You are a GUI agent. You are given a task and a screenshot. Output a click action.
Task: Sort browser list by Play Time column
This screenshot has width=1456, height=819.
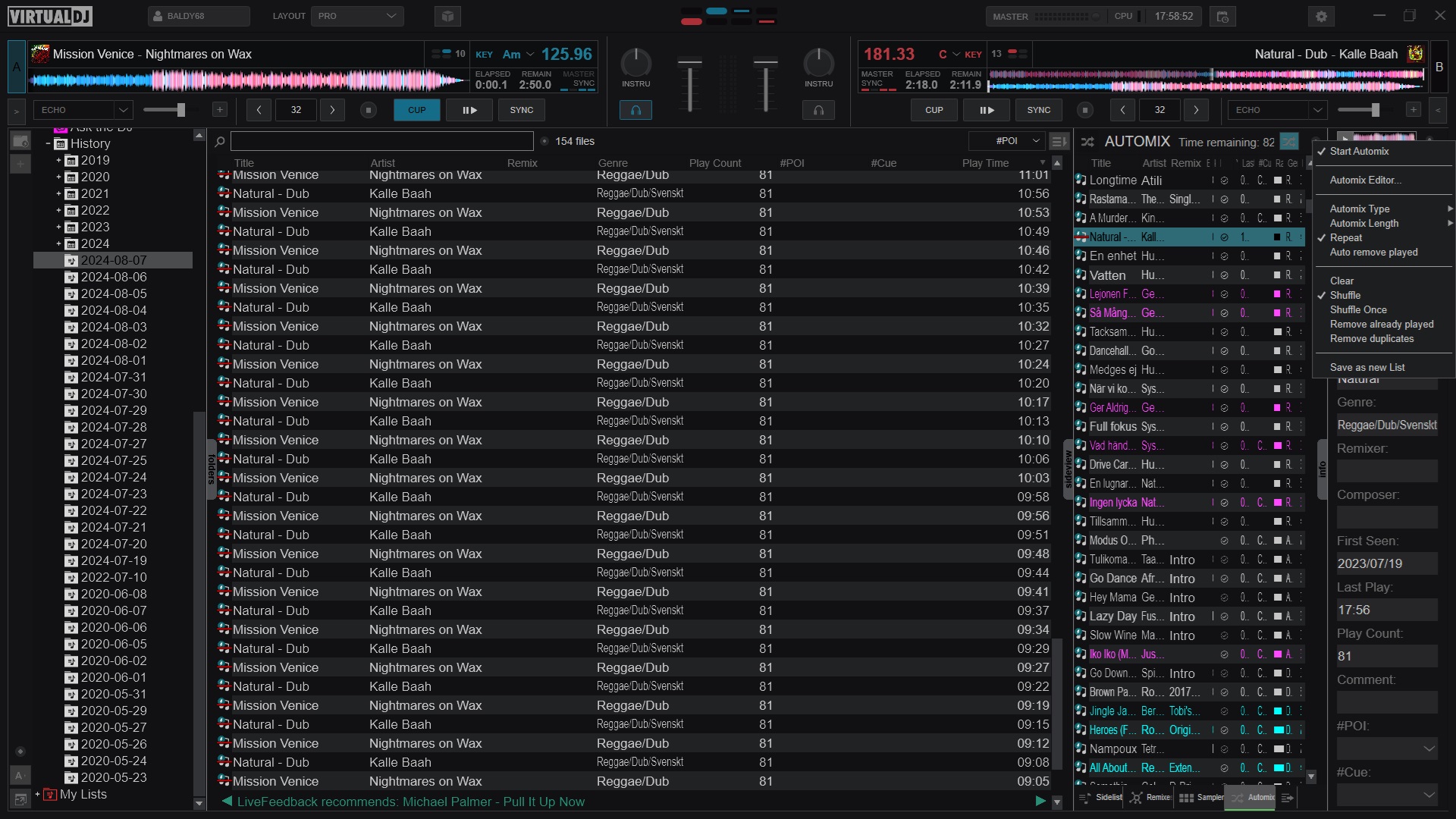985,163
